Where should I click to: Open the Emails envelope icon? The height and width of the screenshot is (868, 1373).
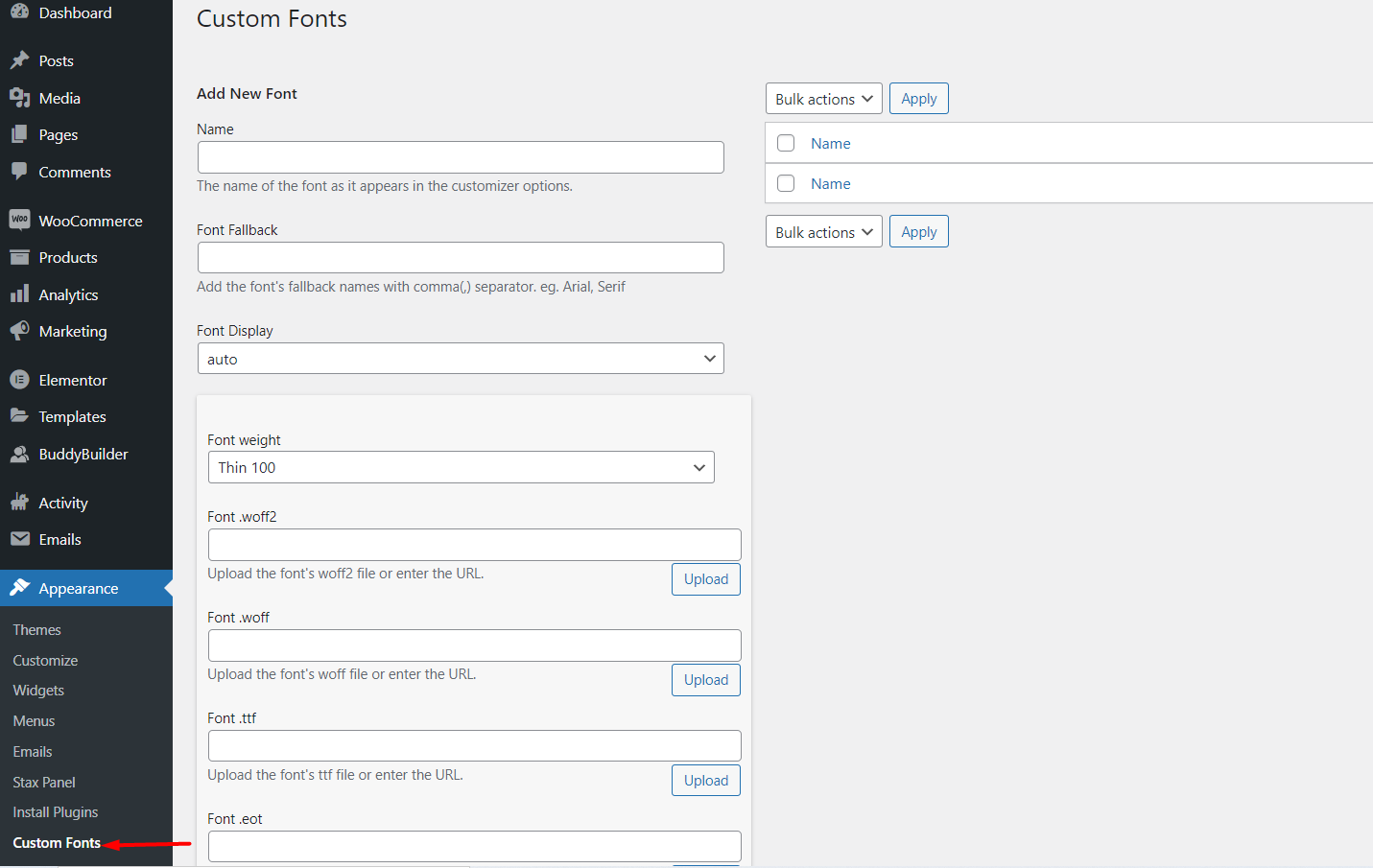coord(19,539)
